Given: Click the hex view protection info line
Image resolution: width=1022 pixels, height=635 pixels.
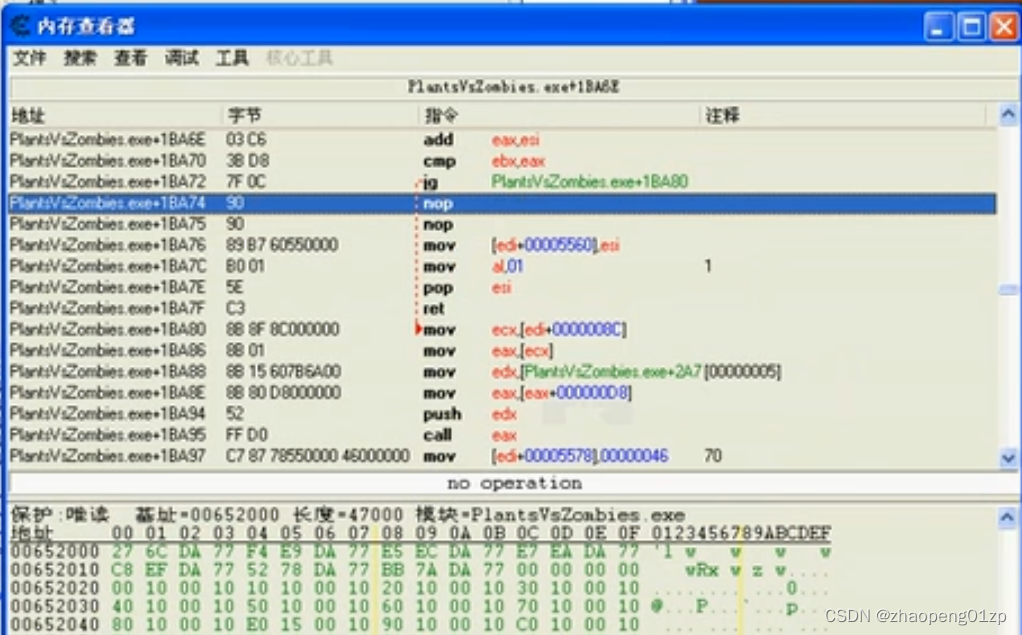Looking at the screenshot, I should pyautogui.click(x=348, y=515).
